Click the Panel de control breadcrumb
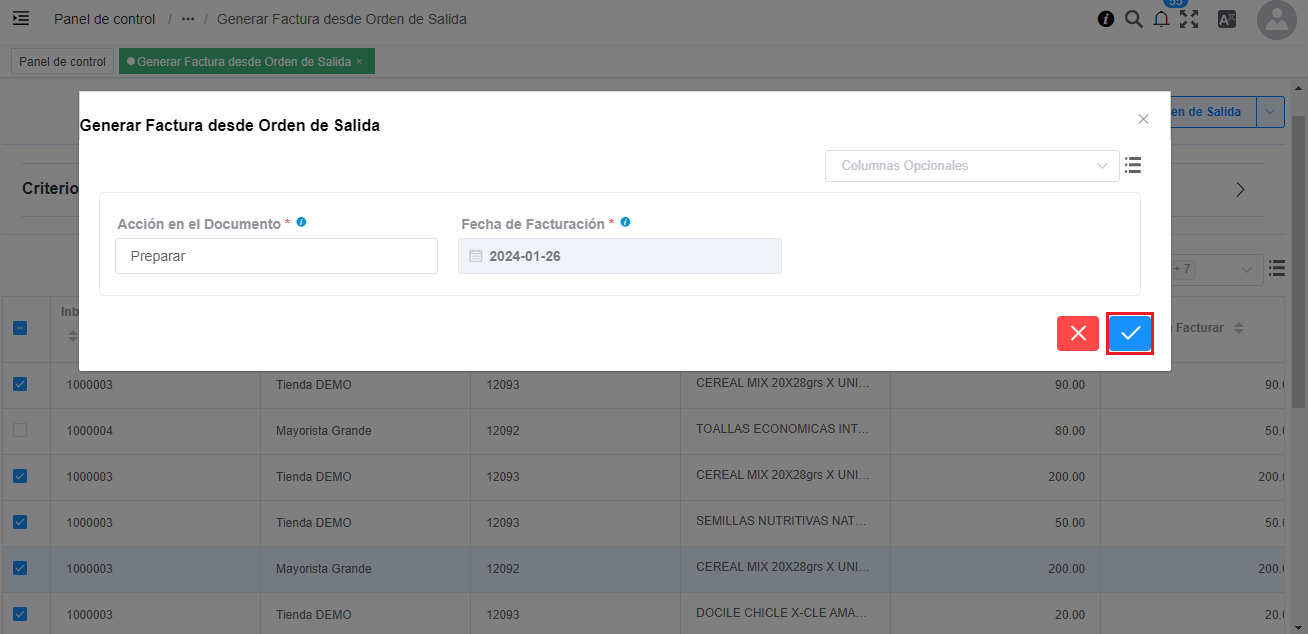Screen dimensions: 1308x634 104,19
